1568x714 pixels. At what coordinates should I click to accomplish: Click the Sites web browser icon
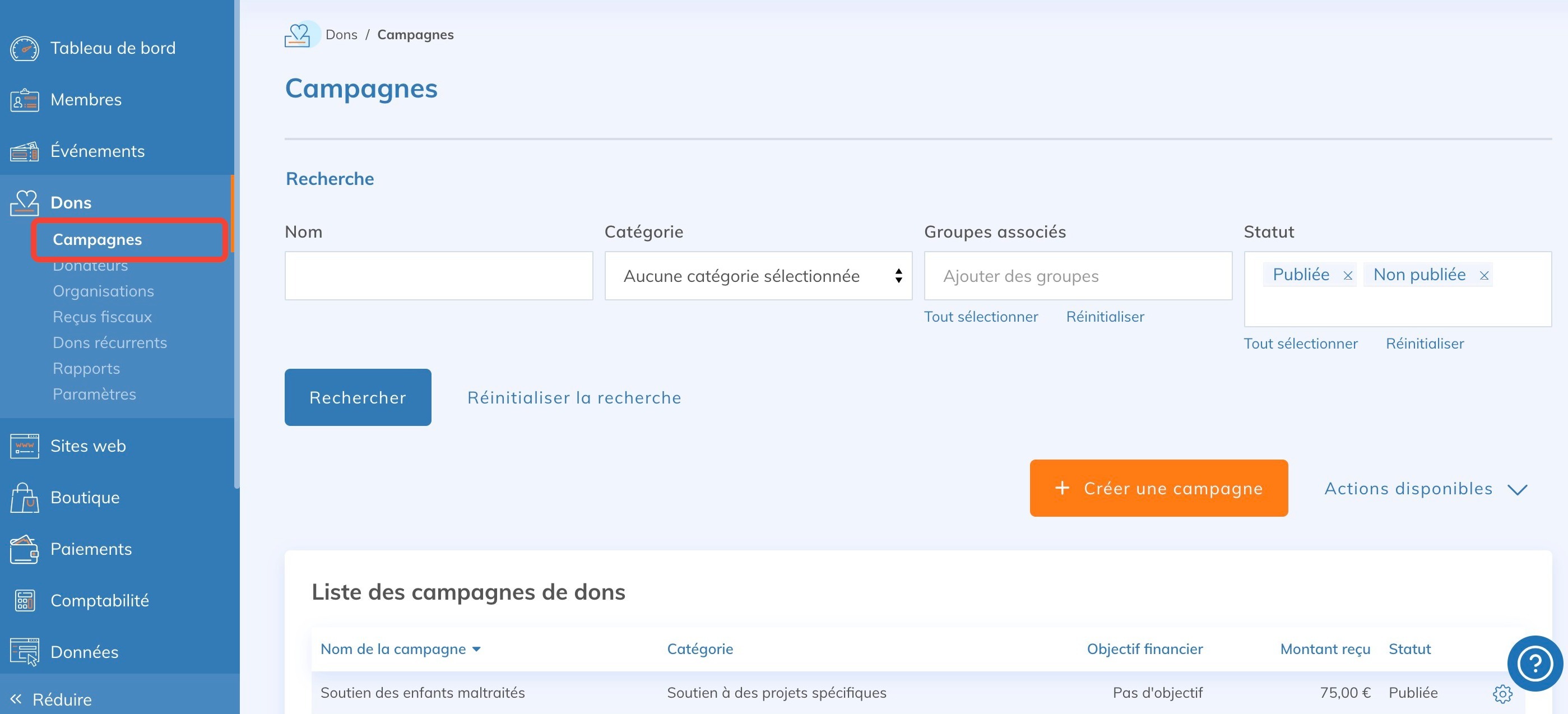coord(24,446)
